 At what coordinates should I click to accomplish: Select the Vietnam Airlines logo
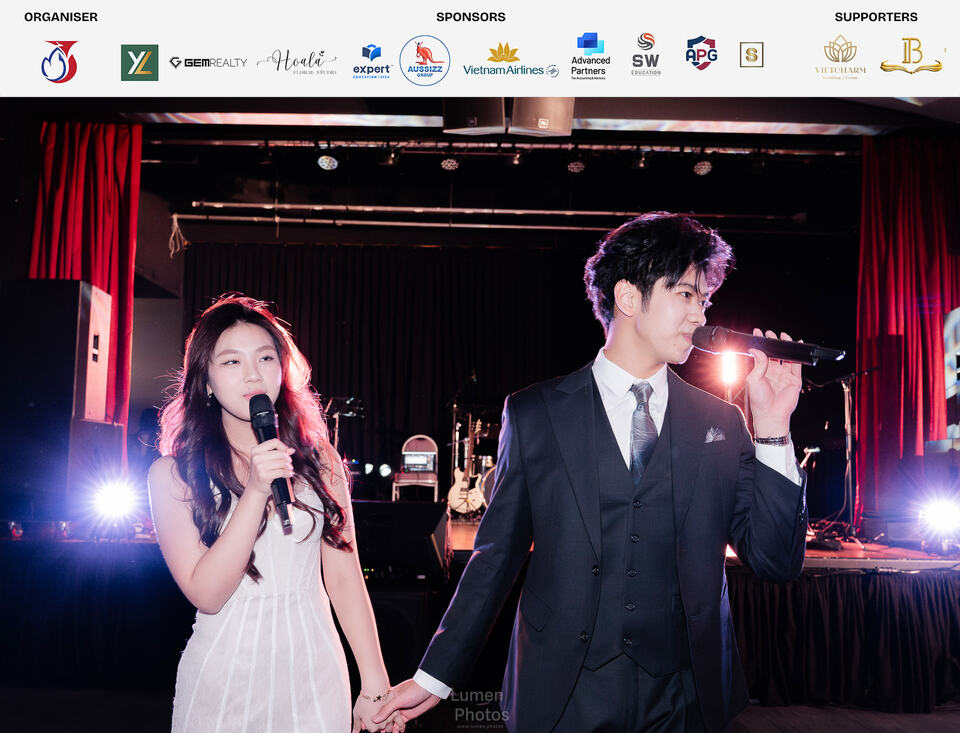511,61
